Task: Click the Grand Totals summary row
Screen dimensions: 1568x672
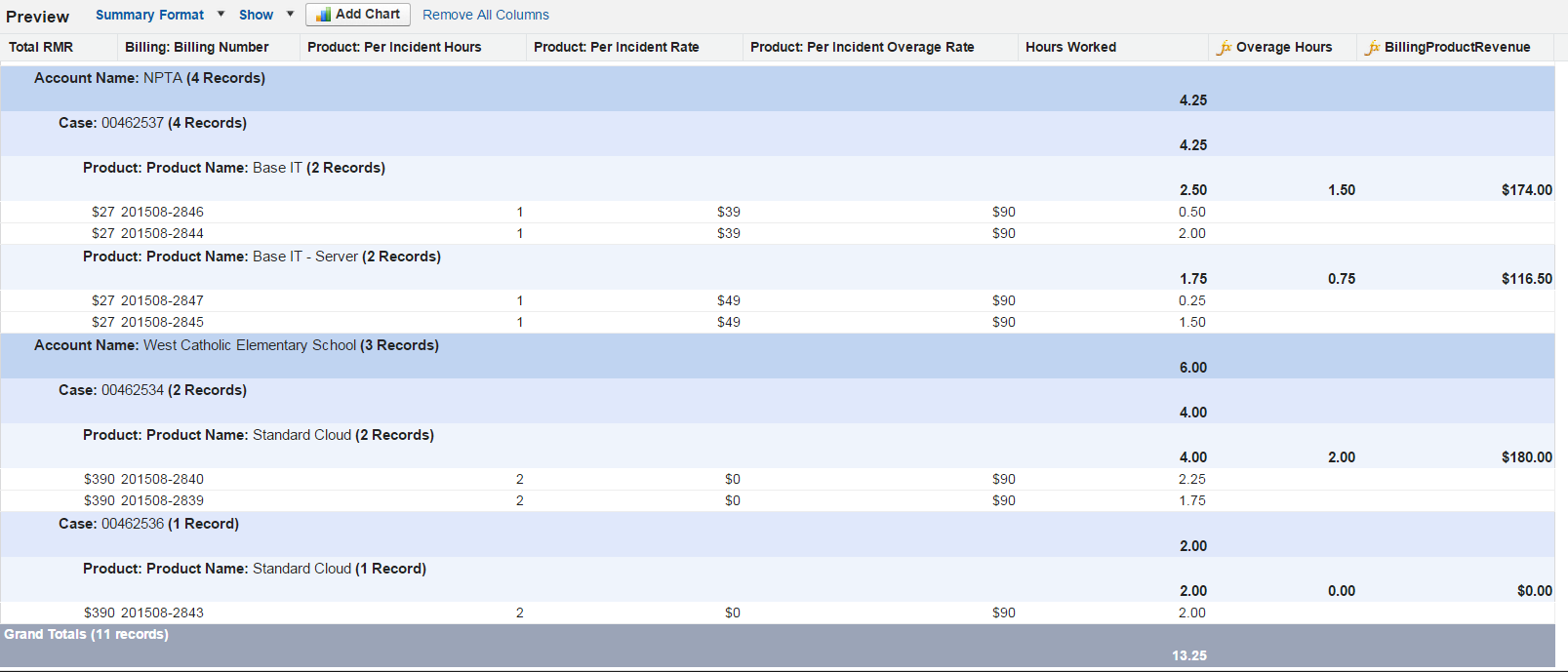Action: pyautogui.click(x=86, y=635)
